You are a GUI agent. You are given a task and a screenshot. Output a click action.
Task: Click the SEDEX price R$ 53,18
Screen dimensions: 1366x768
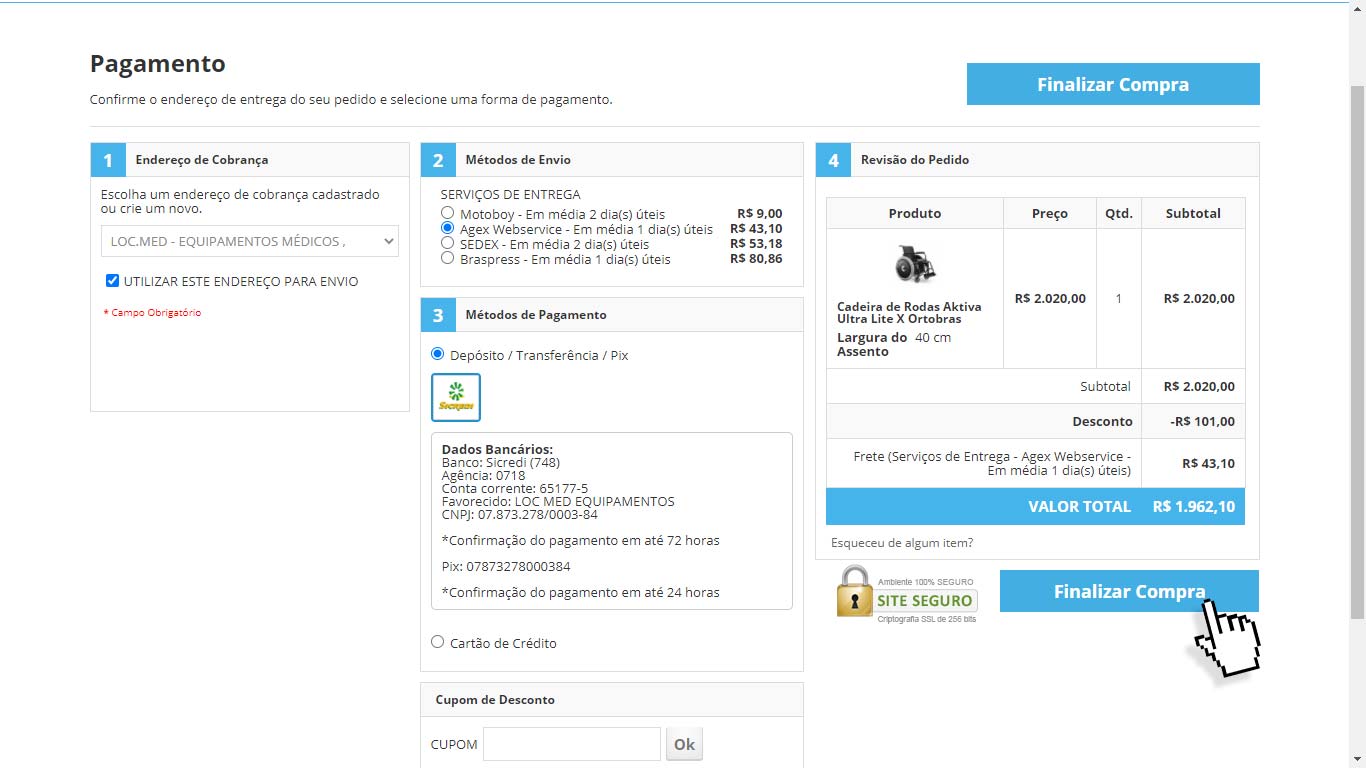pos(756,244)
